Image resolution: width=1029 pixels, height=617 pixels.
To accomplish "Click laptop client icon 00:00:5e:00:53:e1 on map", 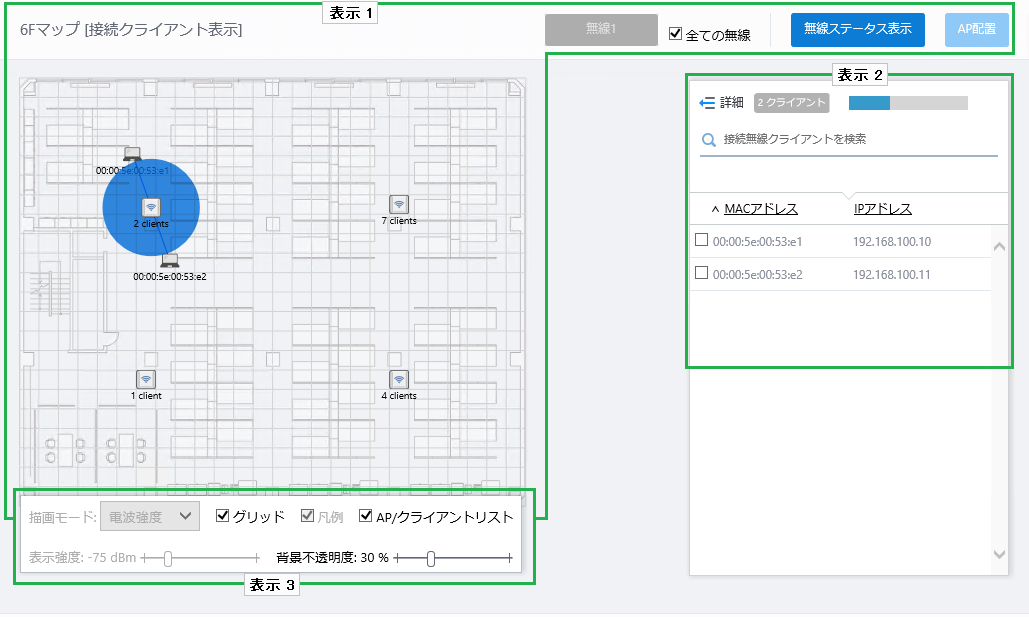I will coord(131,154).
